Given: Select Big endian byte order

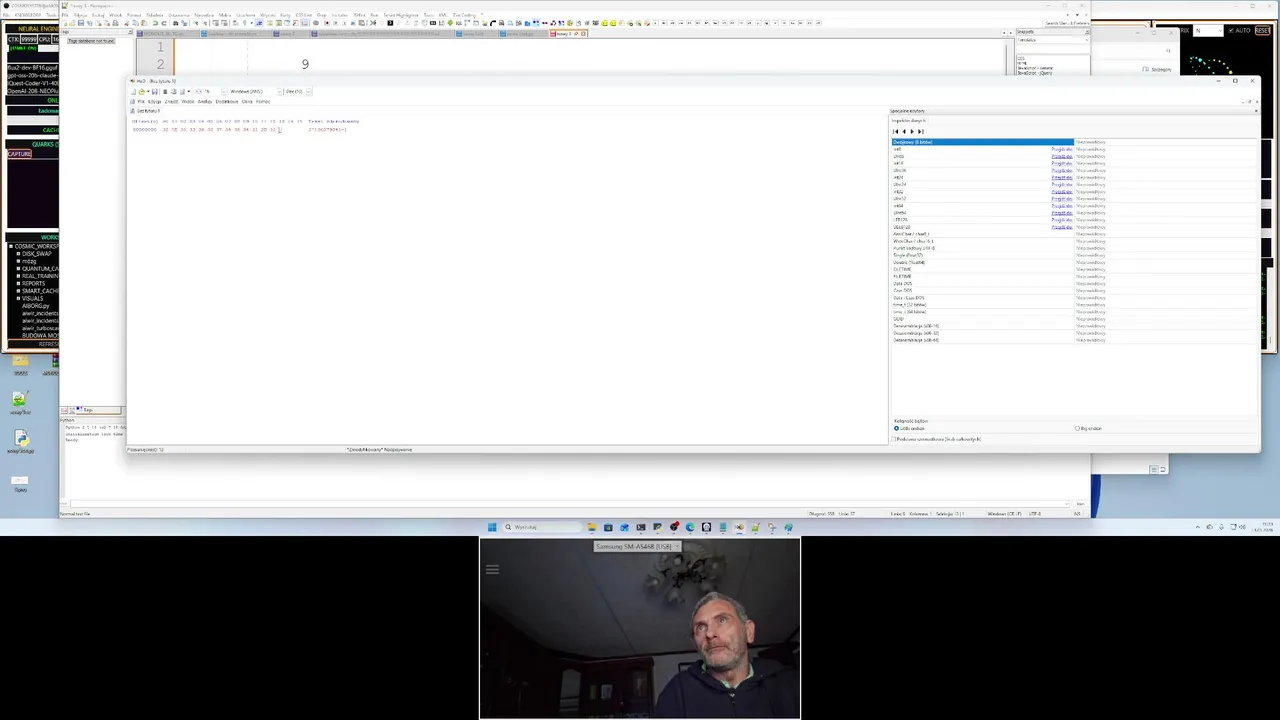Looking at the screenshot, I should click(1088, 428).
